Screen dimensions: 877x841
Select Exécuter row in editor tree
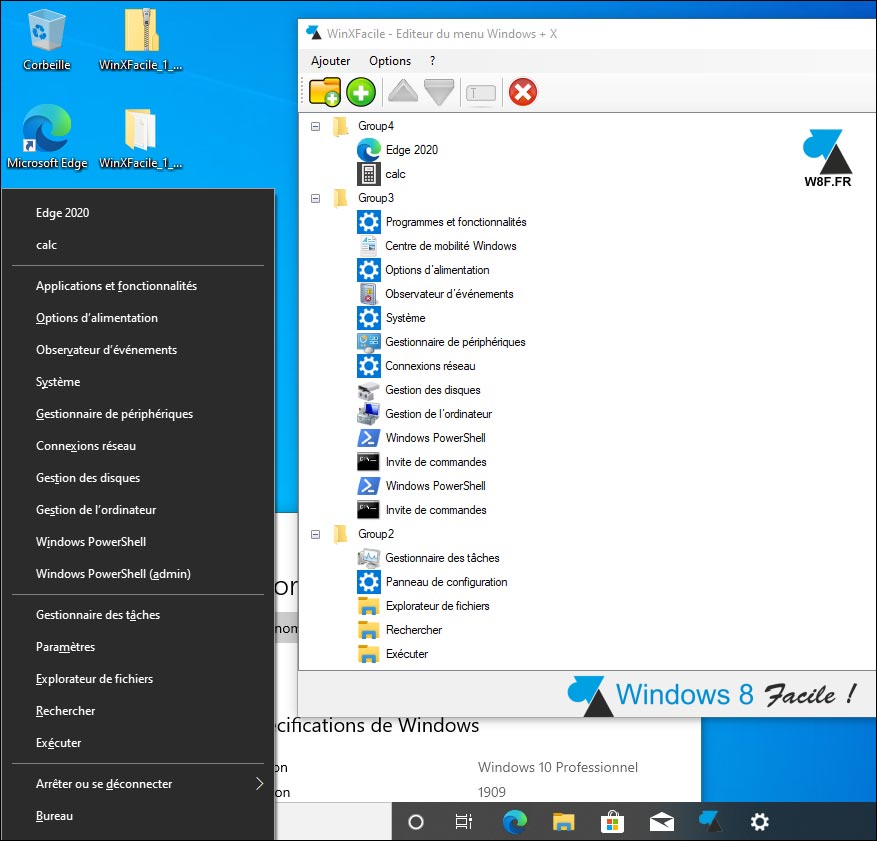393,654
